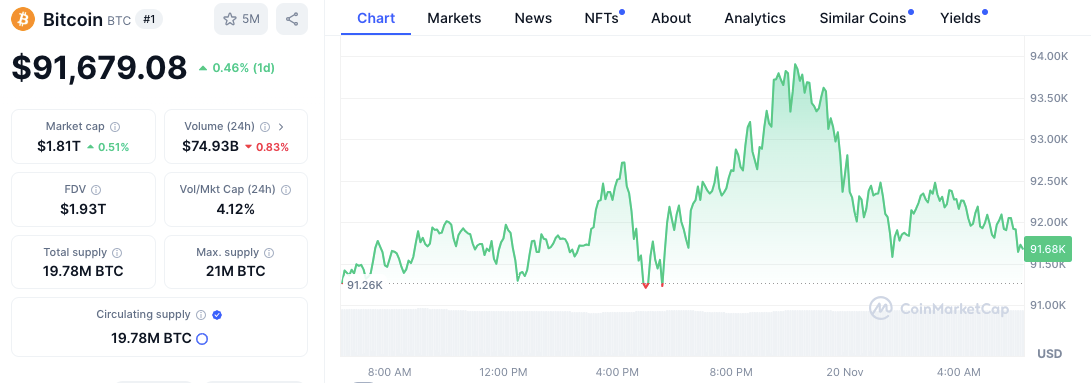Image resolution: width=1091 pixels, height=383 pixels.
Task: Click circulating supply progress circle icon
Action: pyautogui.click(x=202, y=339)
